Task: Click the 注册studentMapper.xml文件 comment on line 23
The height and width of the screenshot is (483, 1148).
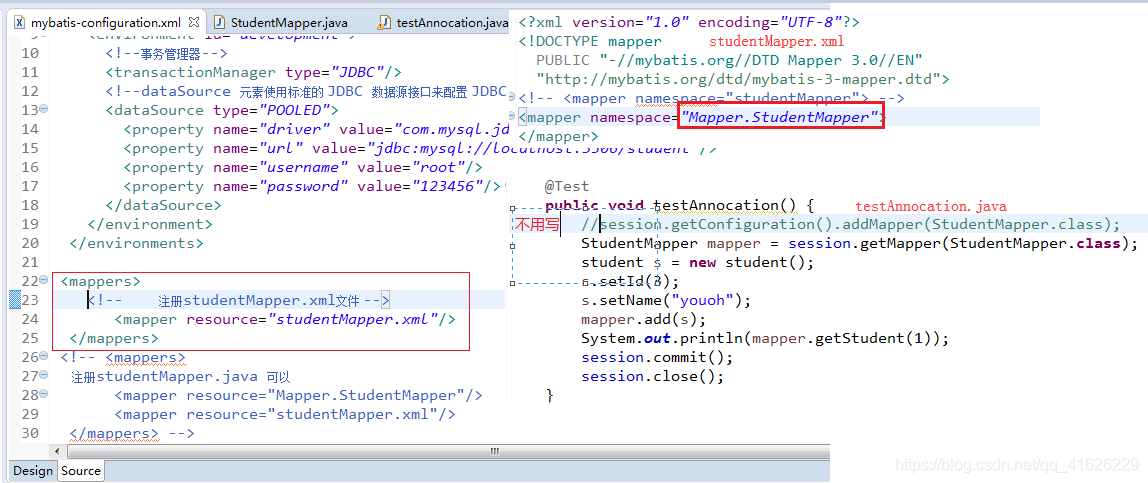Action: click(239, 300)
